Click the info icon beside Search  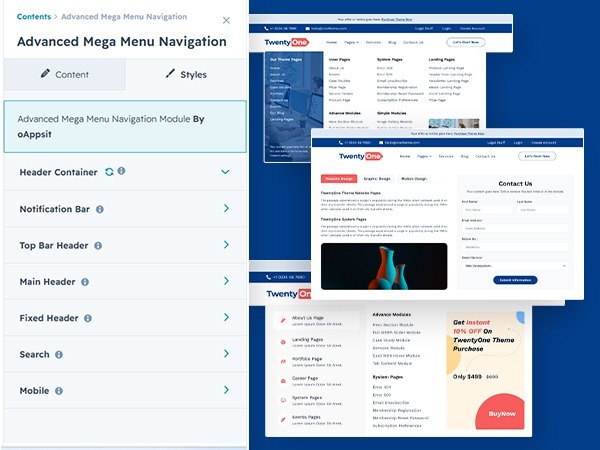click(59, 355)
